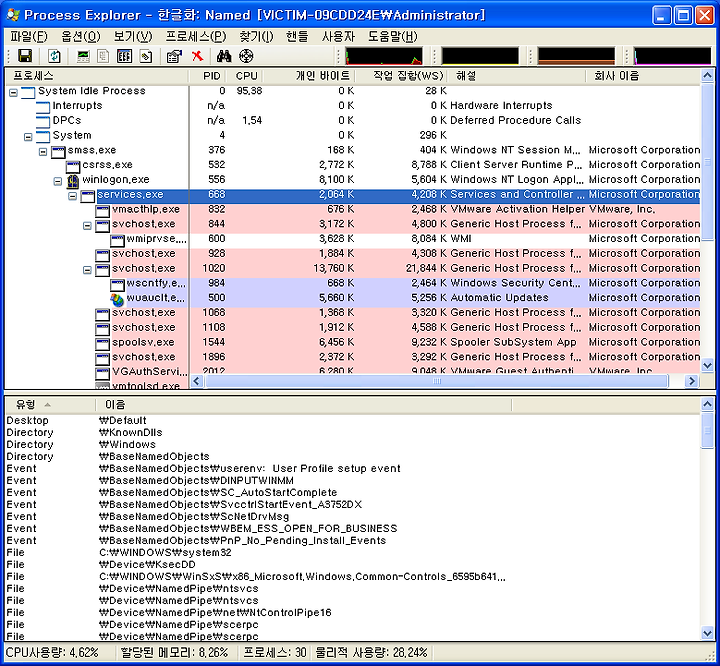Click the spoolsv.exe process icon

(x=102, y=344)
